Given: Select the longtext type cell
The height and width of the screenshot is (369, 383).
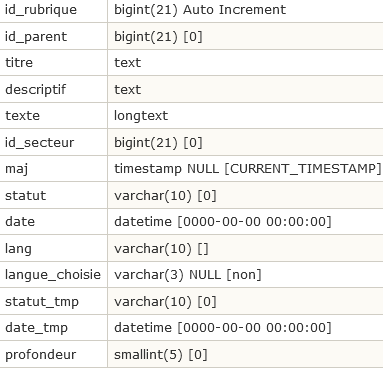Looking at the screenshot, I should [245, 116].
